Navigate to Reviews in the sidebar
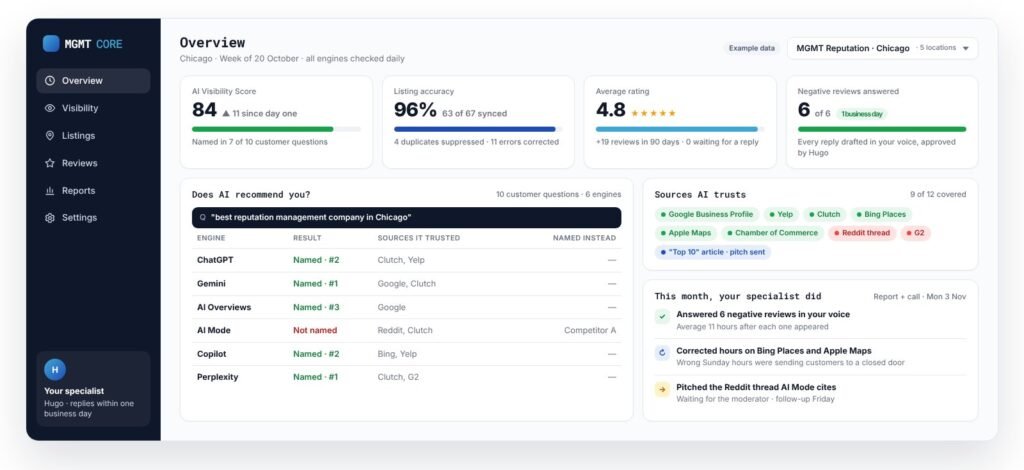Viewport: 1024px width, 470px height. pyautogui.click(x=93, y=163)
